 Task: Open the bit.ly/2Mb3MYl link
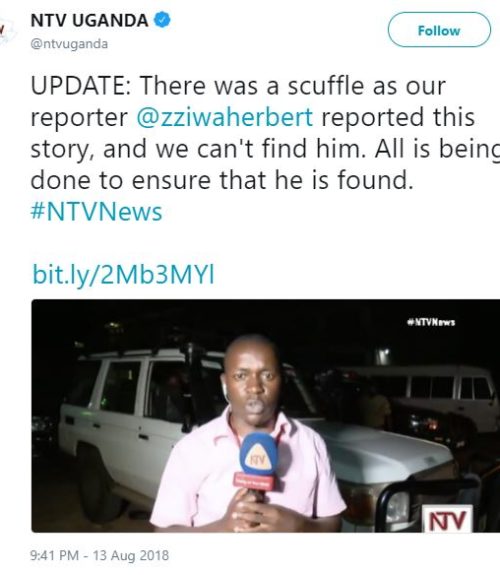(123, 275)
